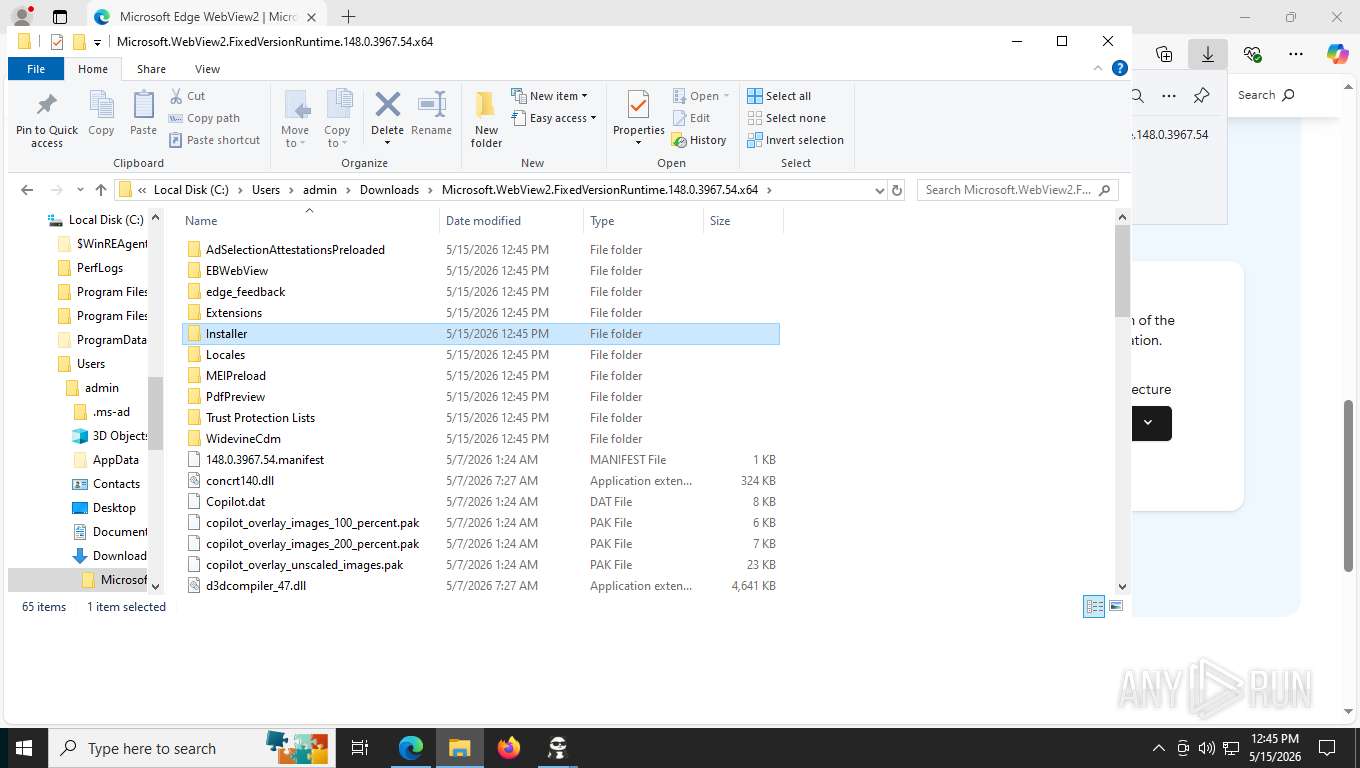The image size is (1360, 768).
Task: Click Invert selection in ribbon
Action: pos(795,140)
